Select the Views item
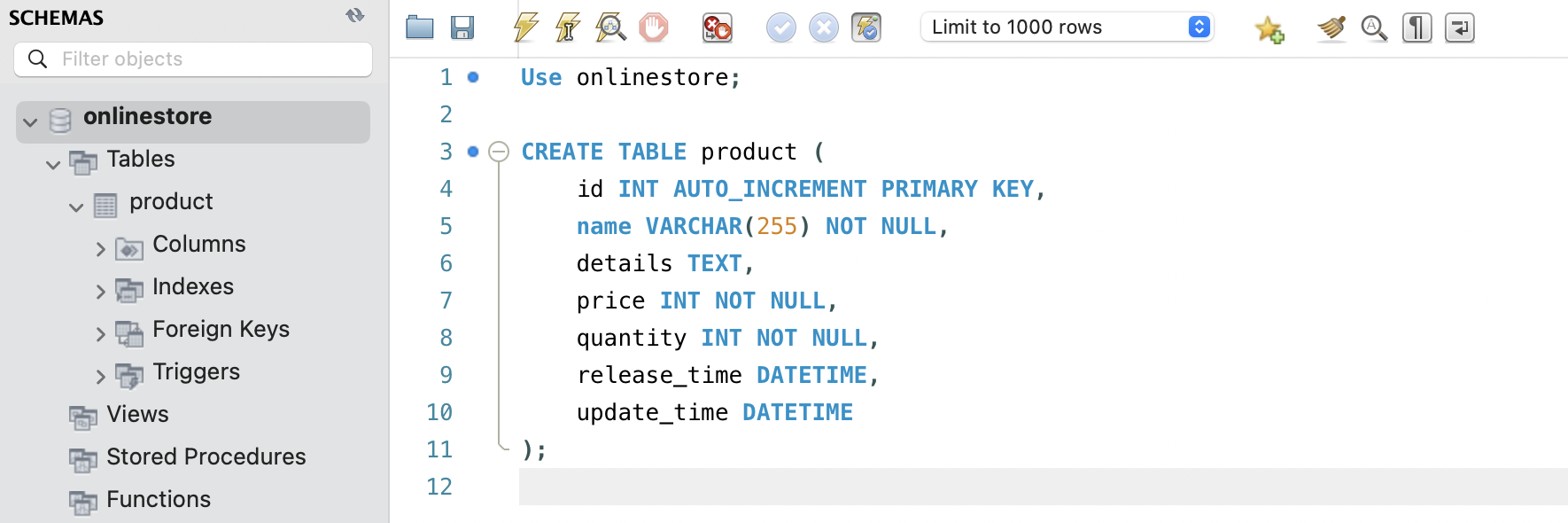Screen dimensions: 1568x523 [137, 414]
